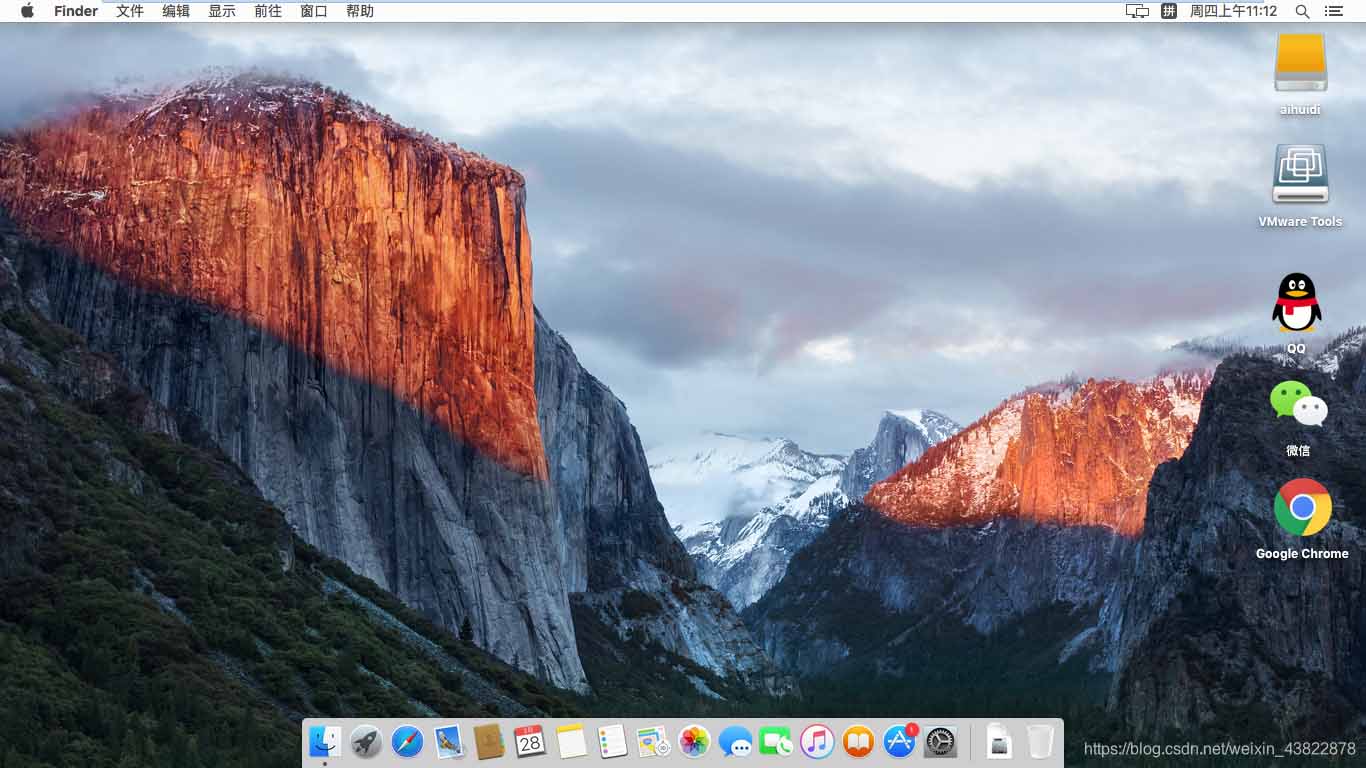Open the Mail app with the bird stamp icon

pos(448,742)
